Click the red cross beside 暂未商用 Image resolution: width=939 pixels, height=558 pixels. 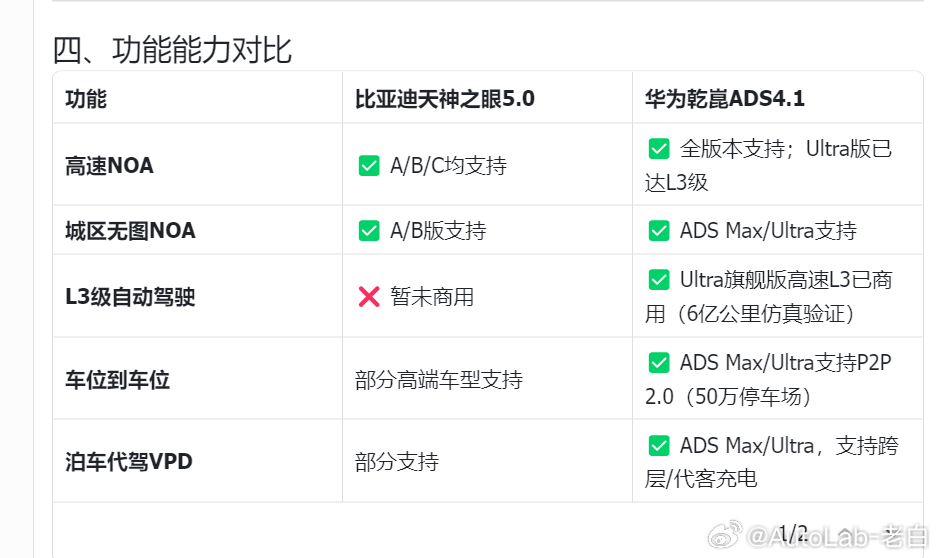[369, 296]
